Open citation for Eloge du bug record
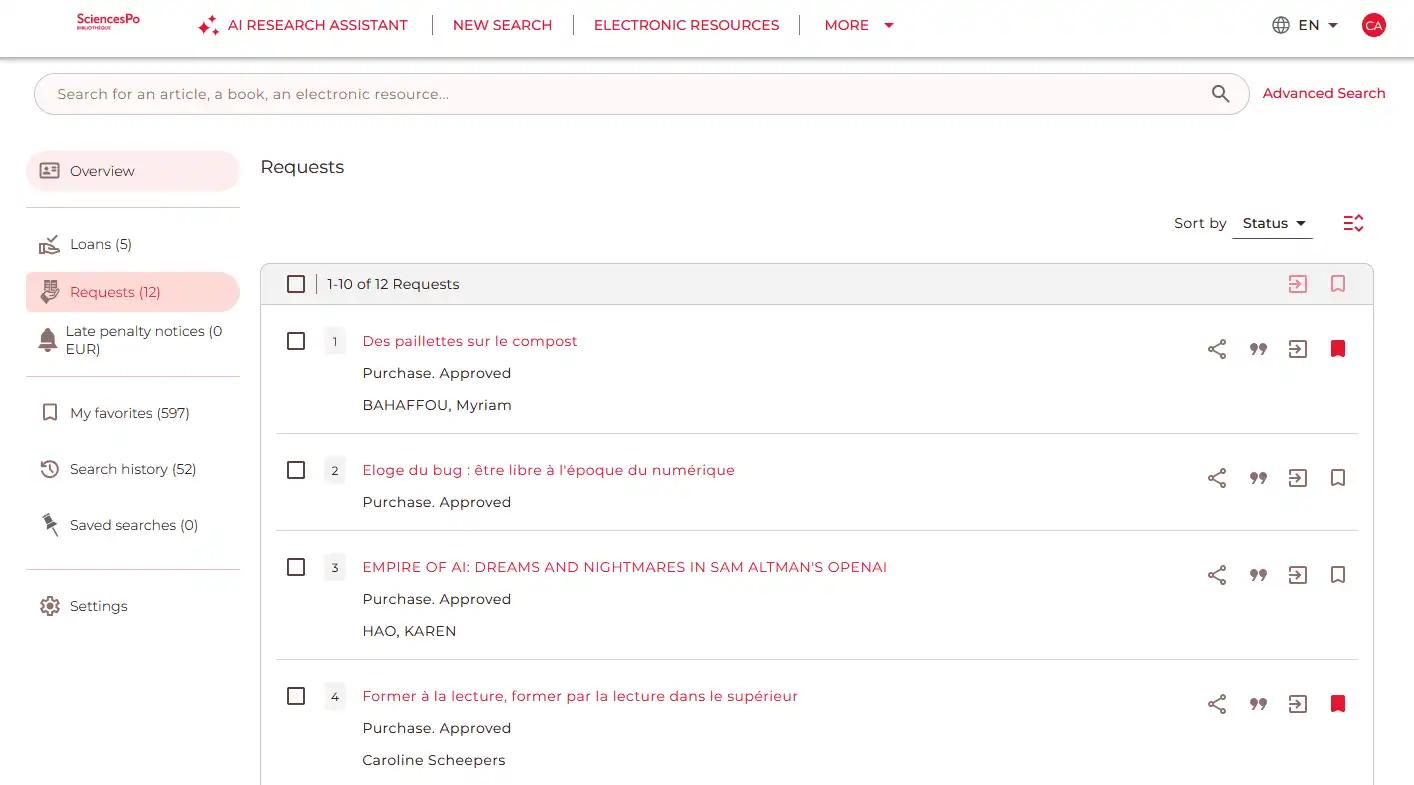The width and height of the screenshot is (1414, 785). (1258, 478)
